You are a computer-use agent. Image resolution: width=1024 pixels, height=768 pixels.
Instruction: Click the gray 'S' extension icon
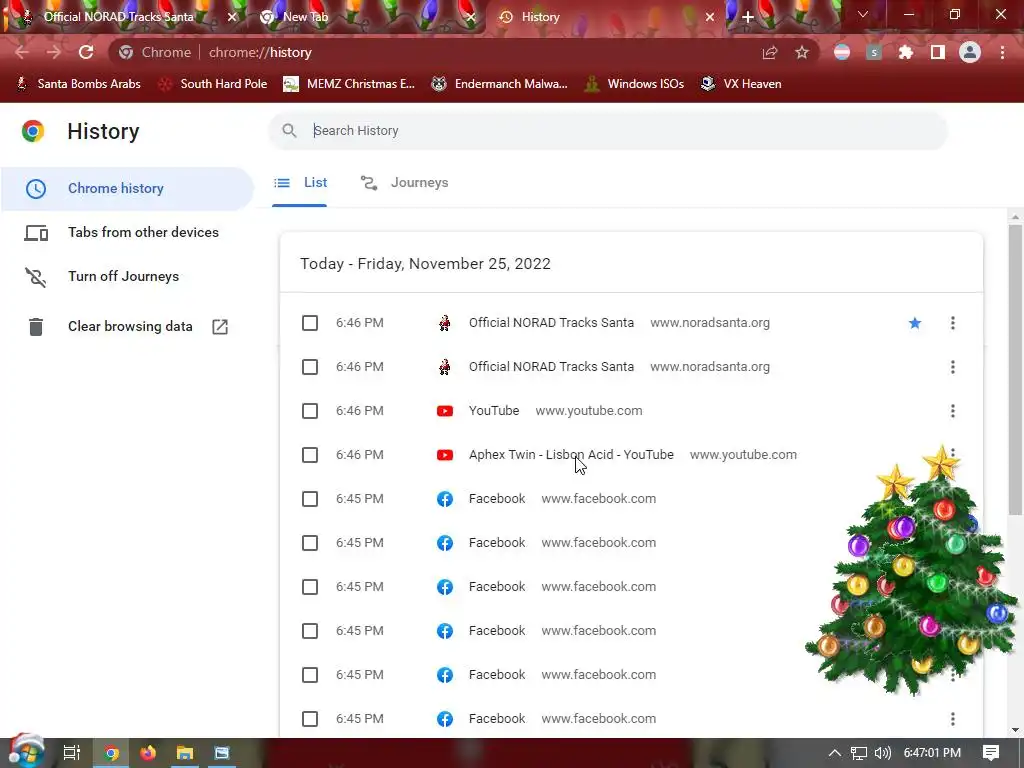(874, 52)
